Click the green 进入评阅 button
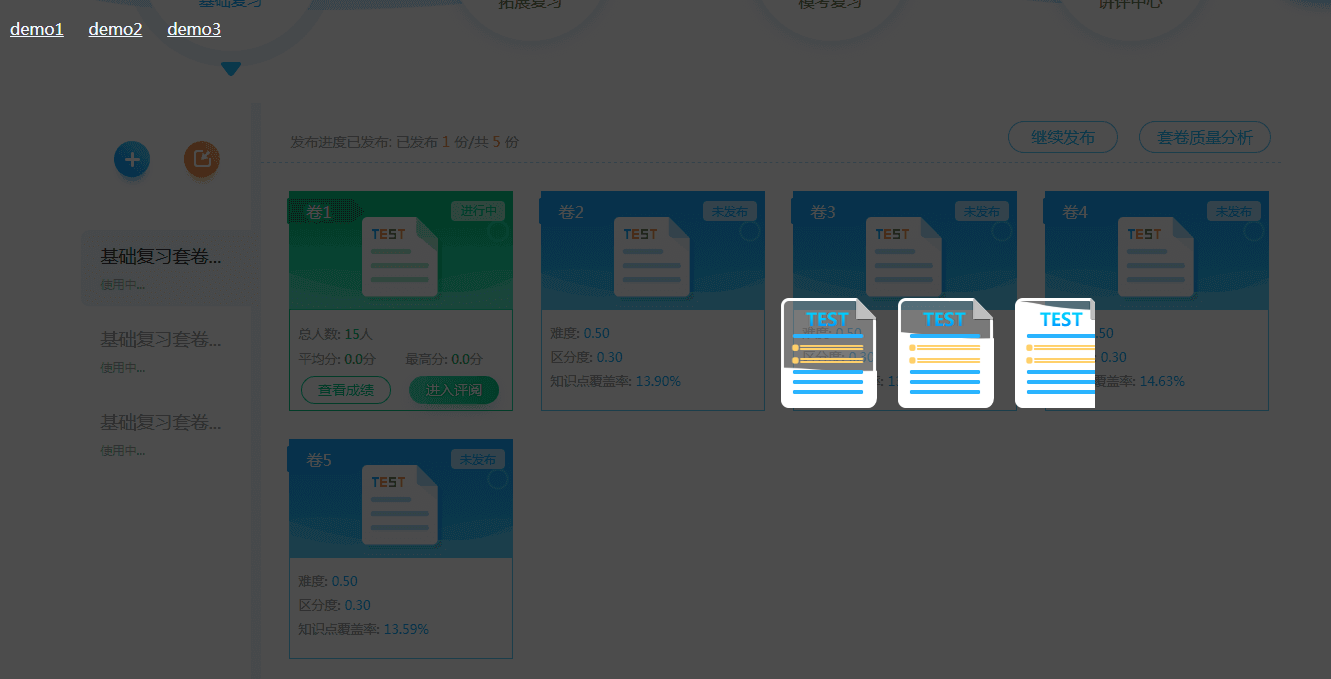The height and width of the screenshot is (679, 1331). coord(454,390)
